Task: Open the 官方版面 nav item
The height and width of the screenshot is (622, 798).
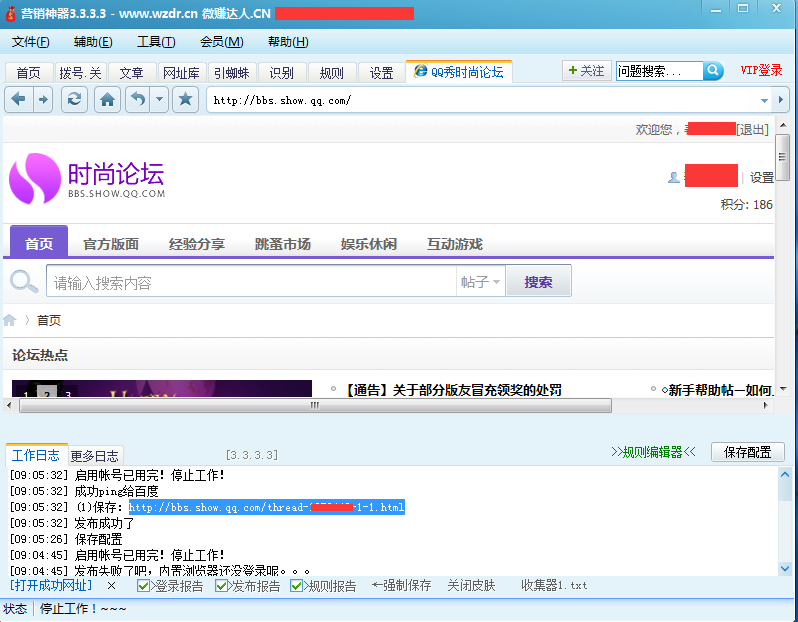Action: click(x=111, y=244)
